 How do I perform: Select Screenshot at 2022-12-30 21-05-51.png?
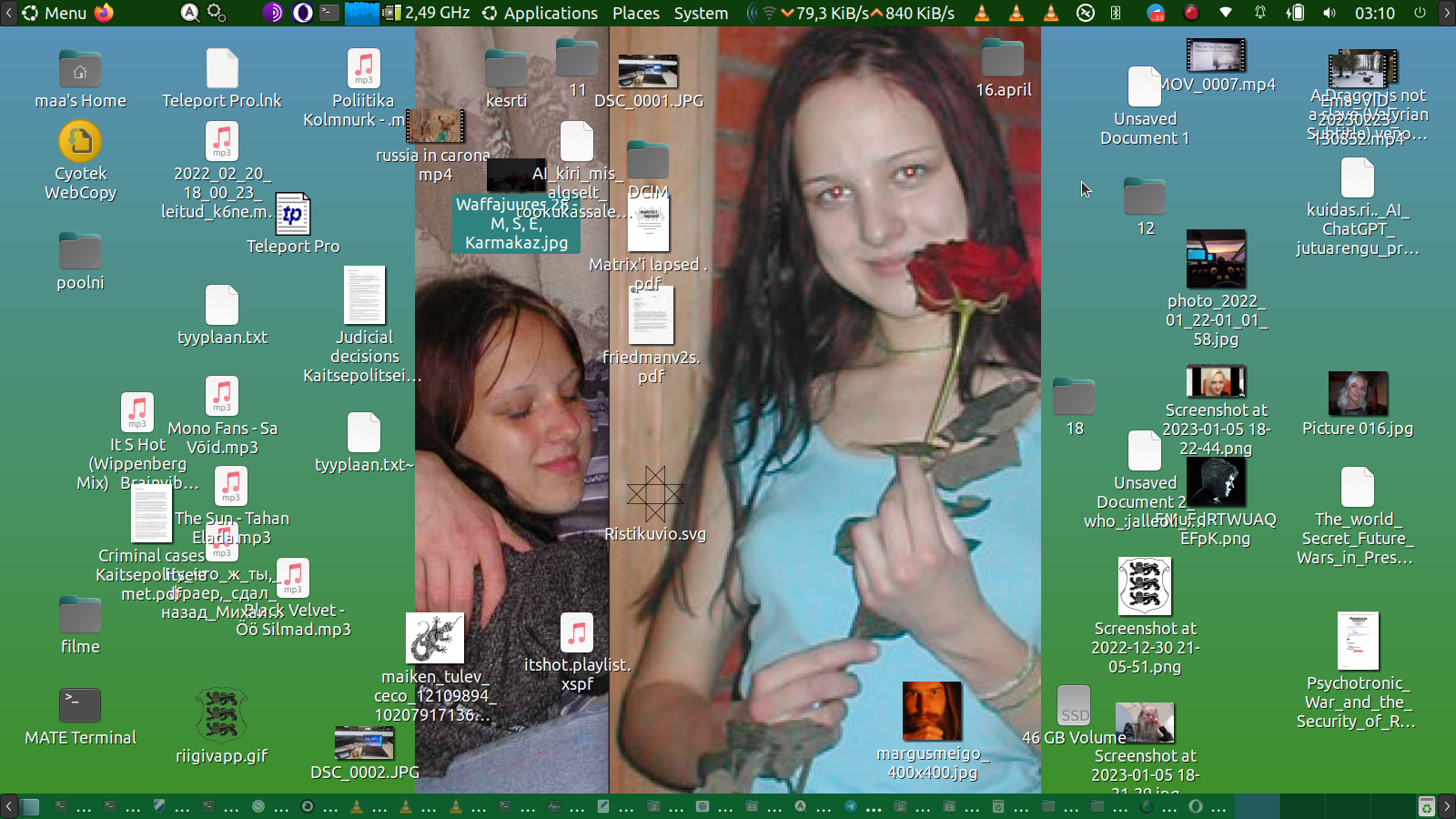tap(1145, 616)
